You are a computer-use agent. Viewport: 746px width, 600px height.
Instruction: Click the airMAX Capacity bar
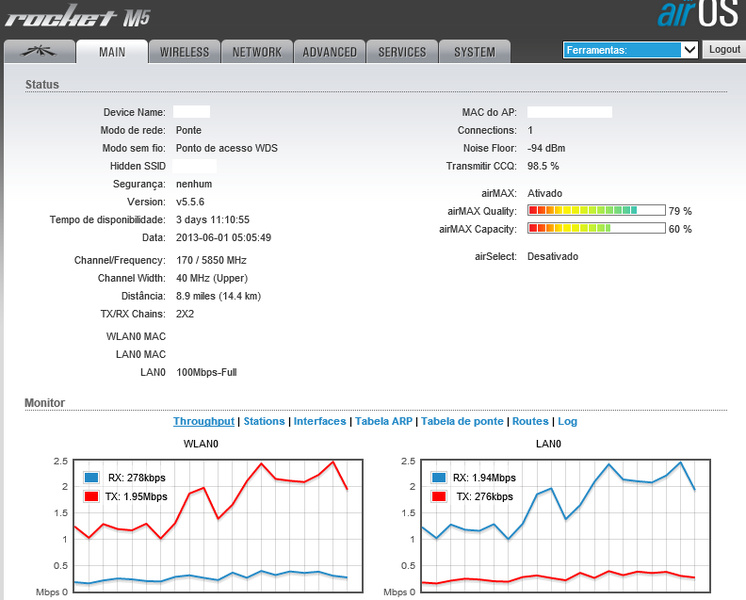point(596,228)
